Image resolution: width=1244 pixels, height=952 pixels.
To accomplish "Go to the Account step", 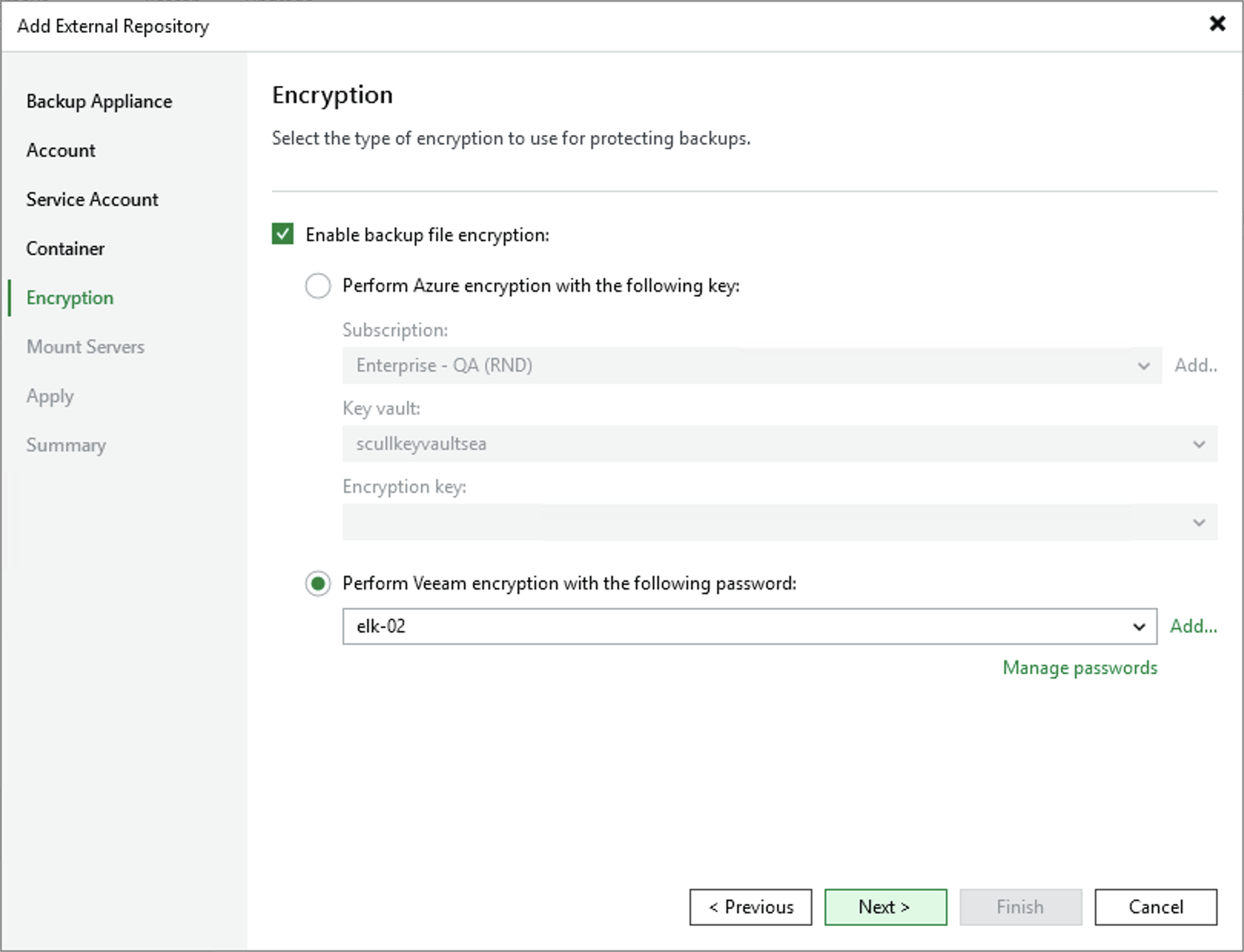I will 61,150.
